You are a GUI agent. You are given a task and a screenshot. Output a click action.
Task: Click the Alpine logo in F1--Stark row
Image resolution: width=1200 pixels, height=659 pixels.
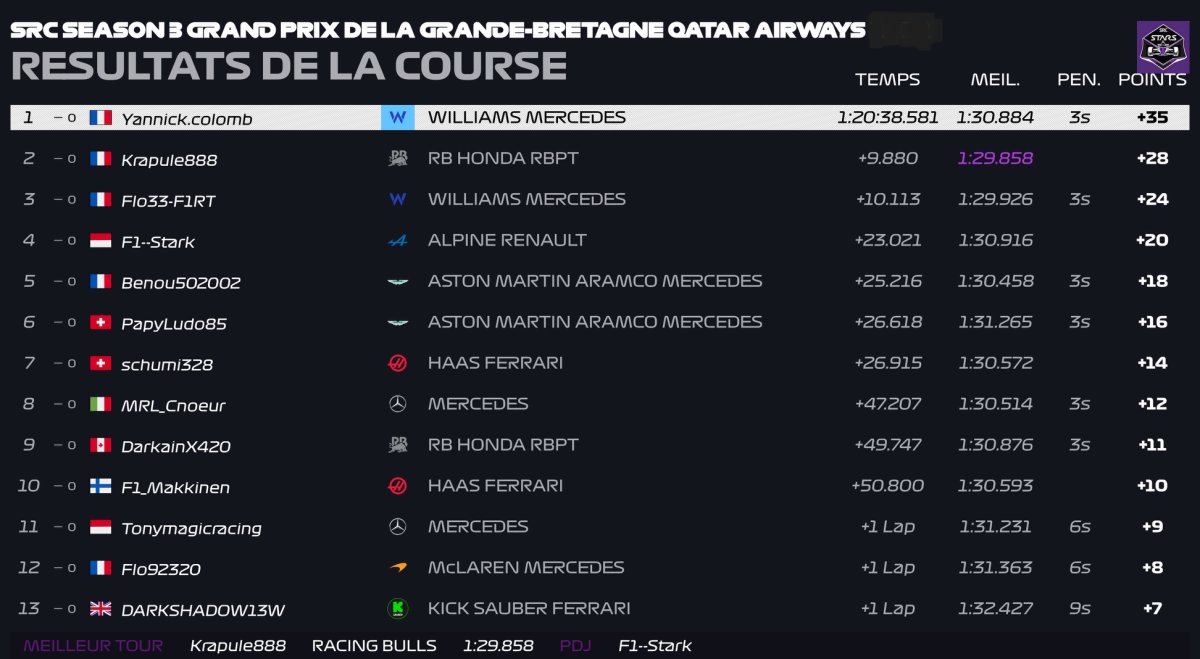pyautogui.click(x=397, y=240)
